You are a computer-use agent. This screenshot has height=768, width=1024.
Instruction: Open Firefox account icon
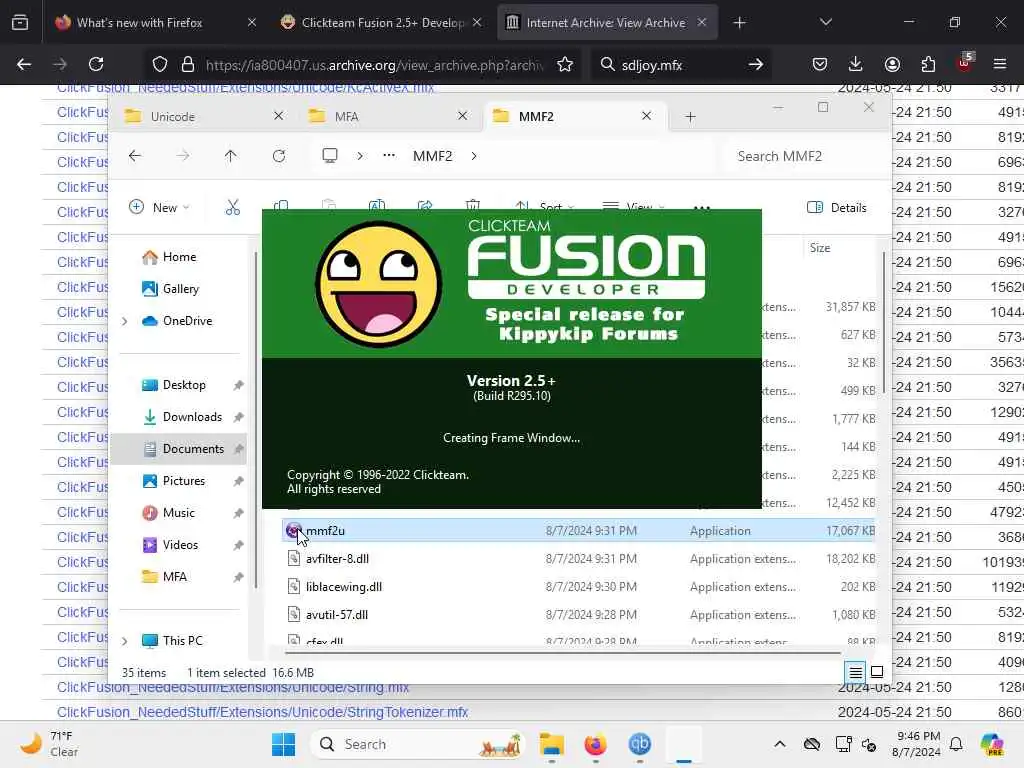pos(892,64)
